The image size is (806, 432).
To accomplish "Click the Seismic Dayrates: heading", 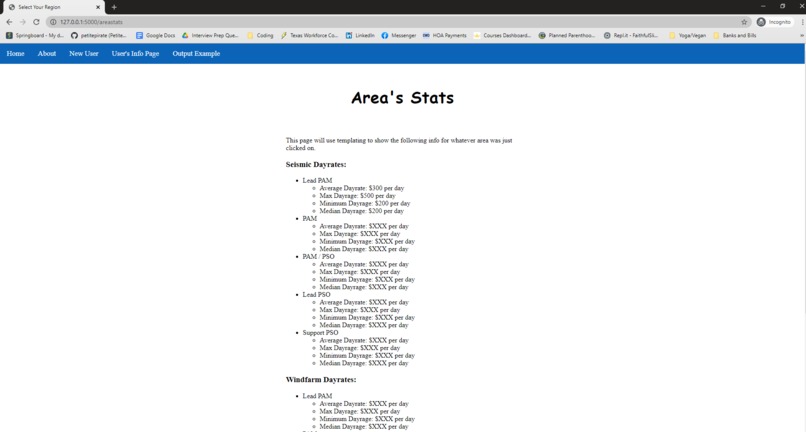I will (x=316, y=165).
